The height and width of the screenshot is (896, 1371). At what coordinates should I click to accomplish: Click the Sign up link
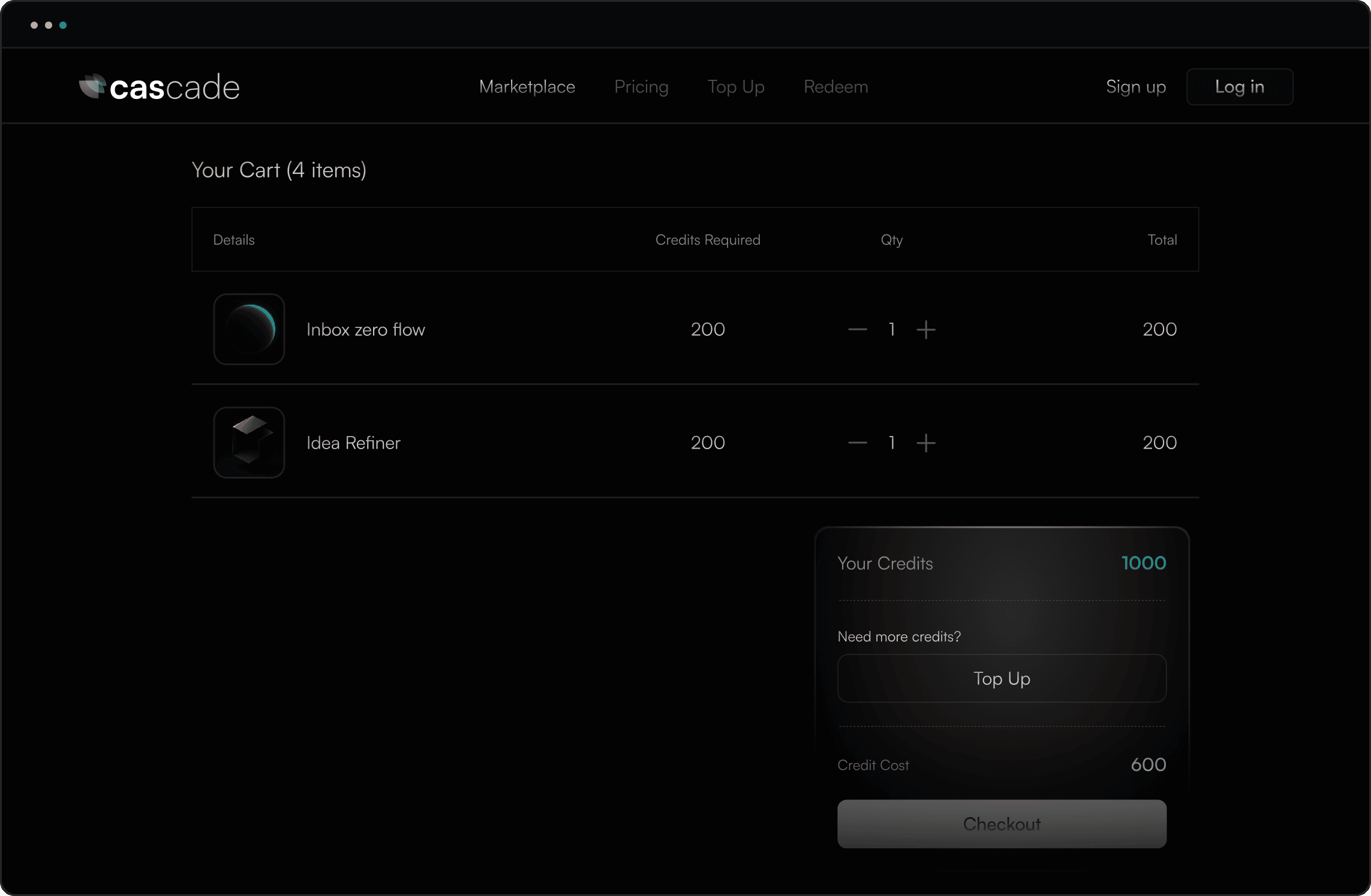[x=1135, y=86]
